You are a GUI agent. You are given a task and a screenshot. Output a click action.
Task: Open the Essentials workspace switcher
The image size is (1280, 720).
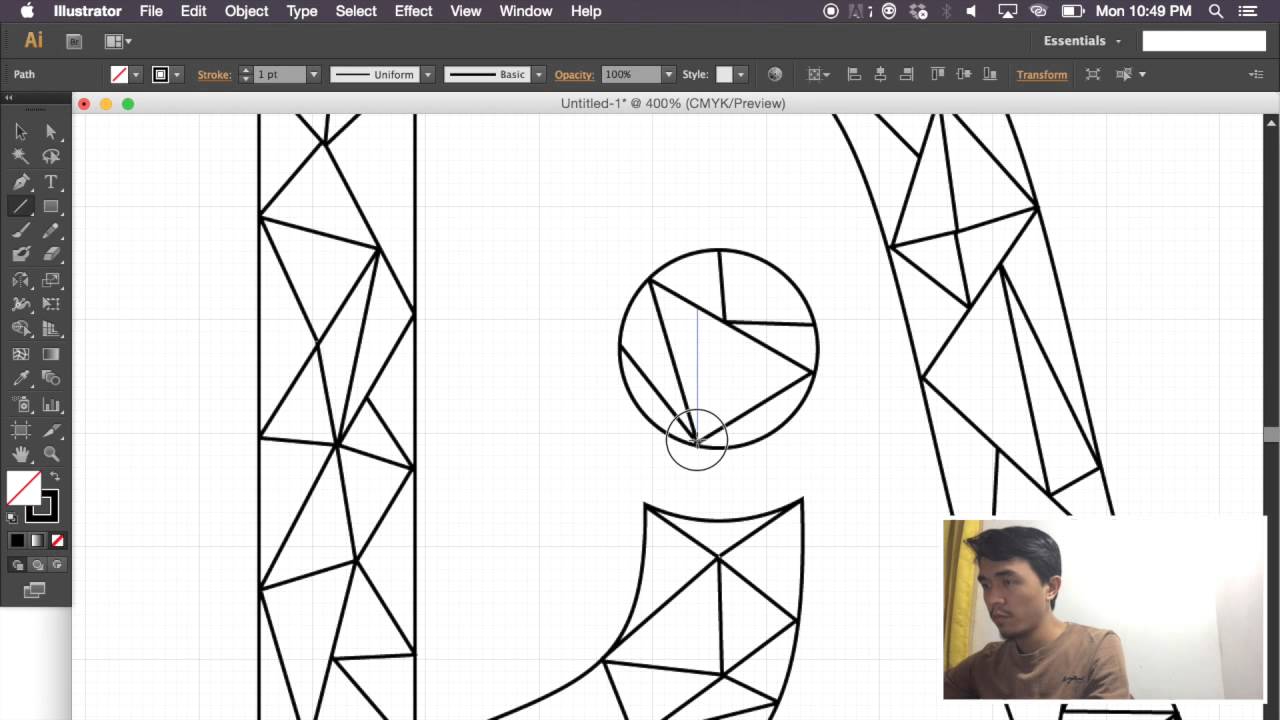(1082, 41)
